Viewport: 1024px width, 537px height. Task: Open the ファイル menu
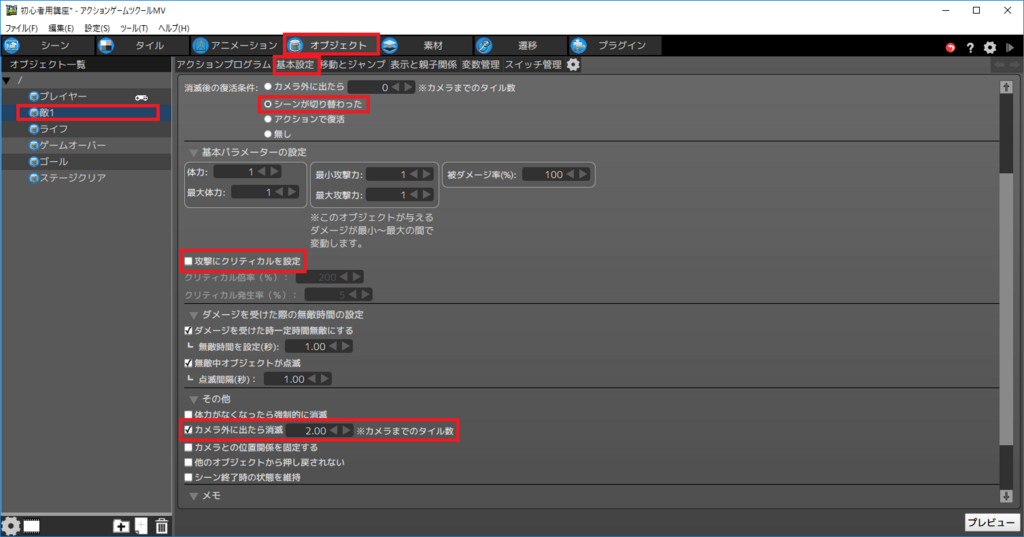[x=22, y=28]
